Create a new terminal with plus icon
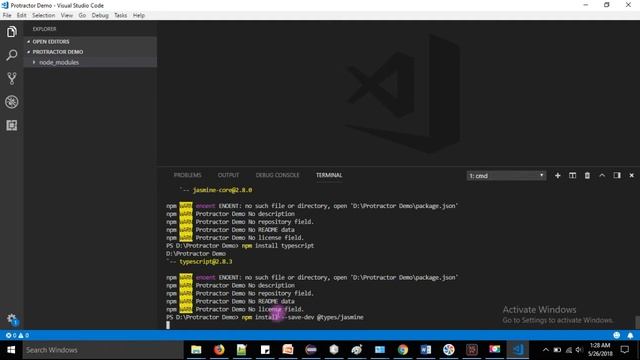 click(558, 176)
